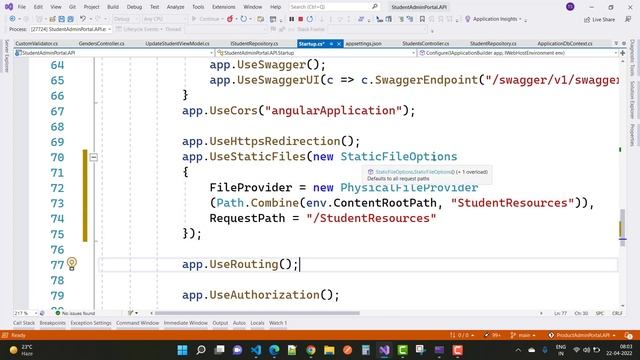
Task: Show the tab overflow list arrow
Action: tap(616, 43)
